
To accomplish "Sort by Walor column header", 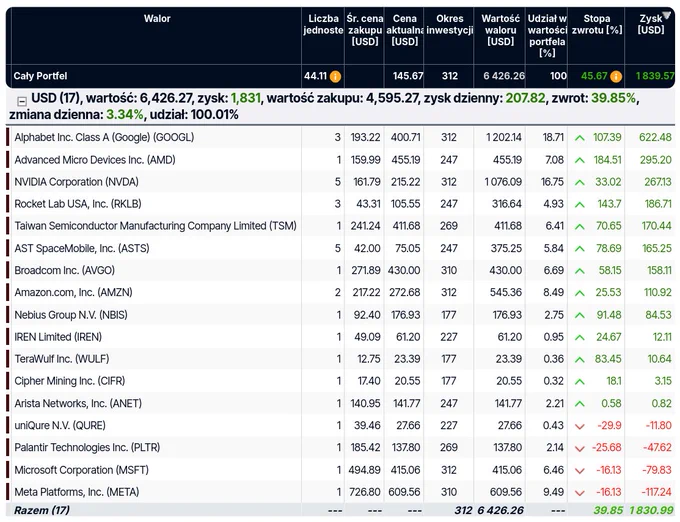I will [157, 19].
